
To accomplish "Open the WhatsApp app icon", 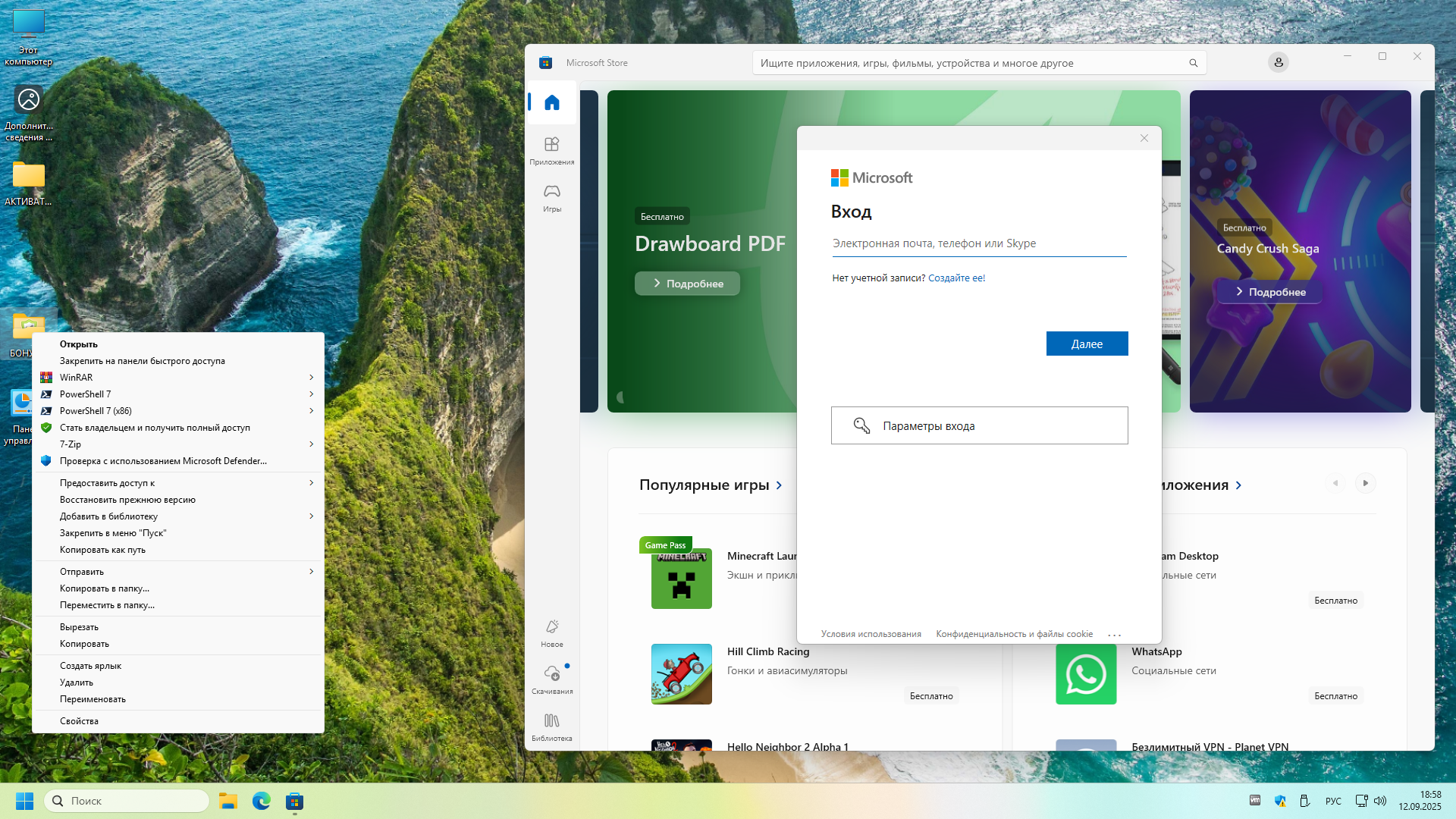I will pos(1086,674).
